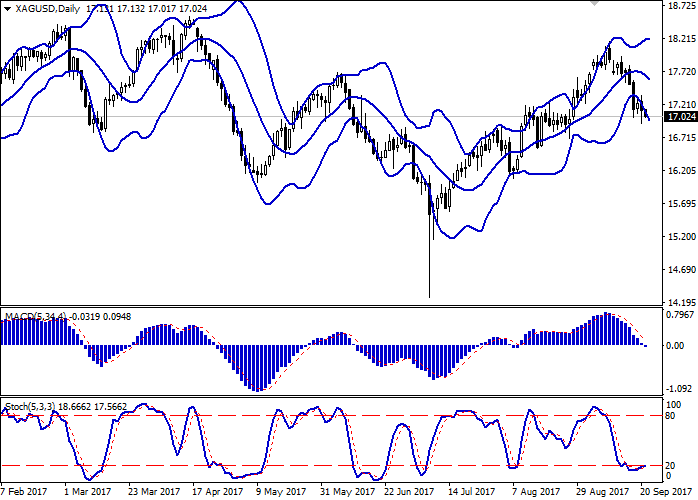Click the MACD scale value 0.7967
This screenshot has width=698, height=500.
(680, 315)
